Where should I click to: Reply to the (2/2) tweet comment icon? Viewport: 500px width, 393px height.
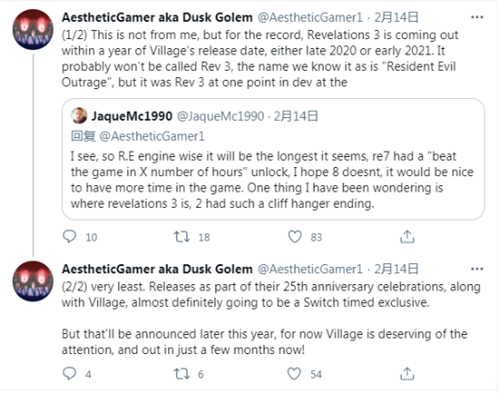69,374
